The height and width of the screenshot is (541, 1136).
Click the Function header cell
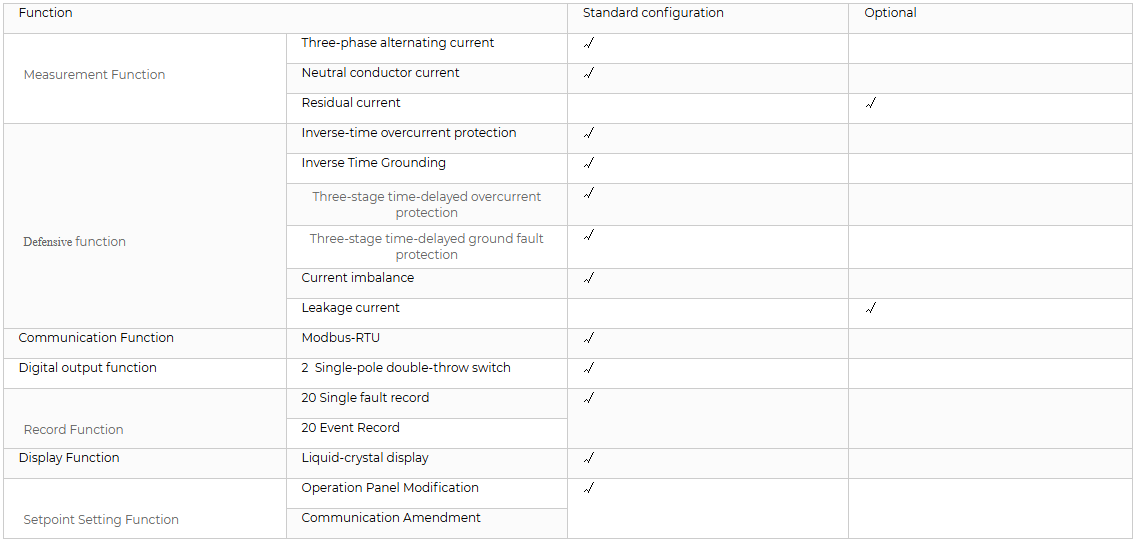285,19
